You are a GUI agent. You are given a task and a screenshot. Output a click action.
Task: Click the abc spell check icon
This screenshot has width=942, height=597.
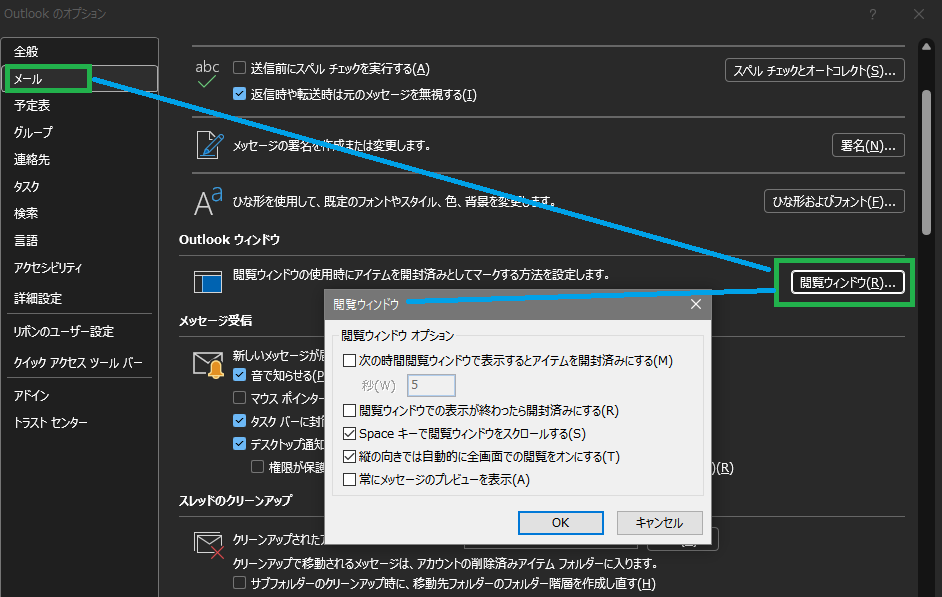click(207, 74)
